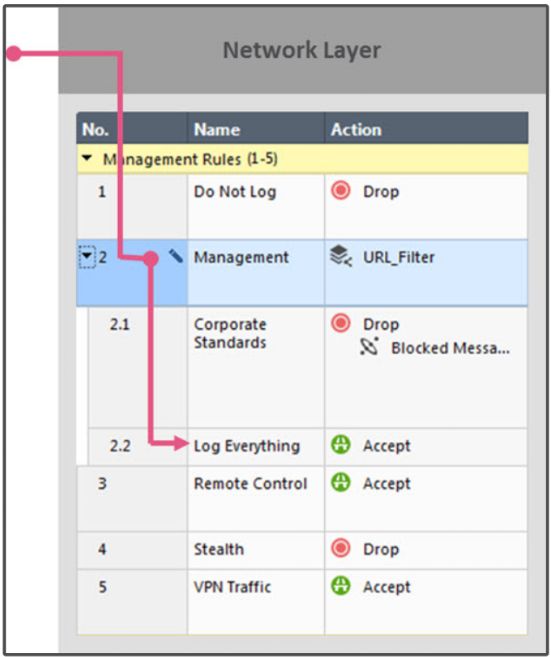The width and height of the screenshot is (551, 657).
Task: Click the Drop icon in Do Not Log rule
Action: (x=341, y=191)
